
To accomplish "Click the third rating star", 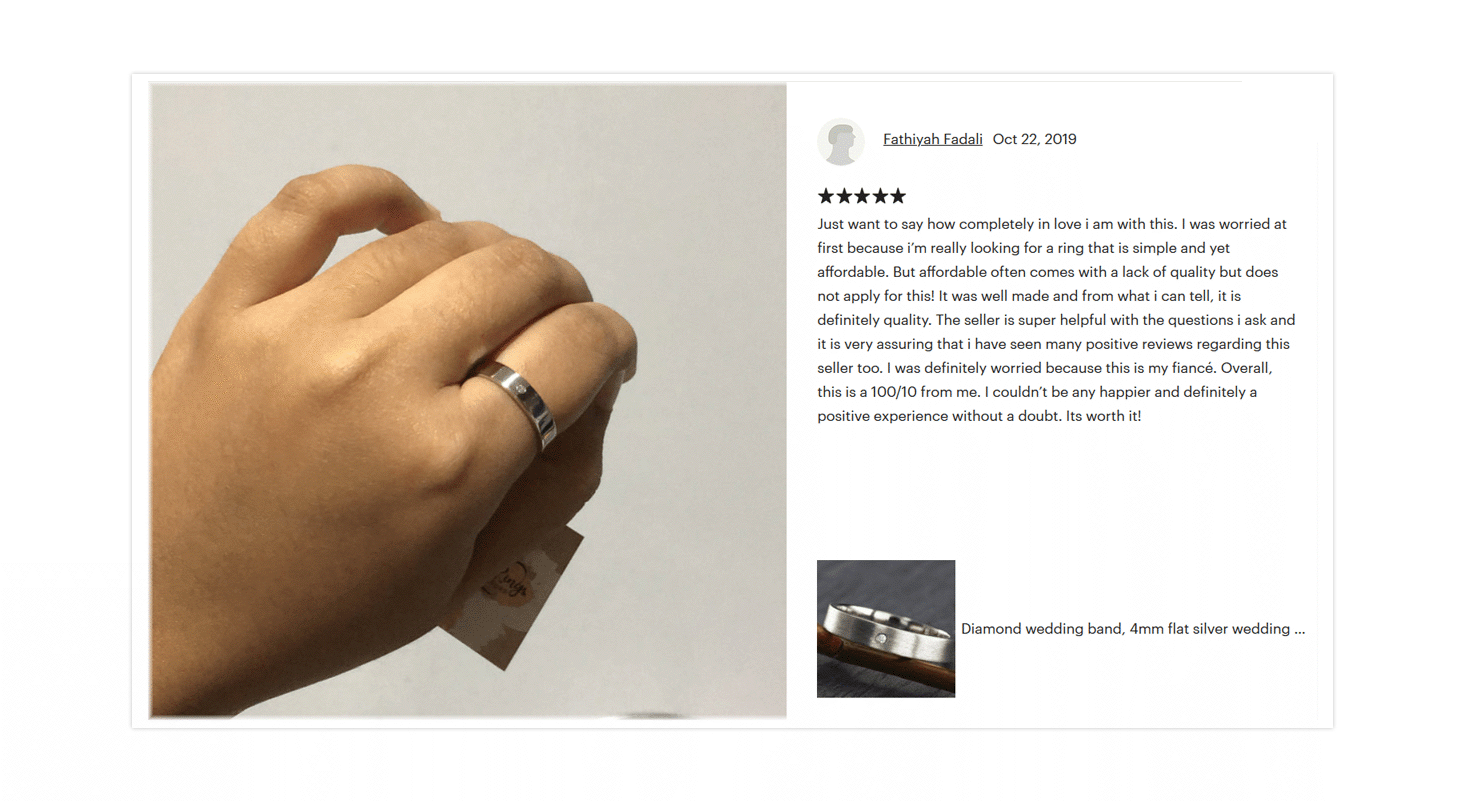I will coord(862,196).
